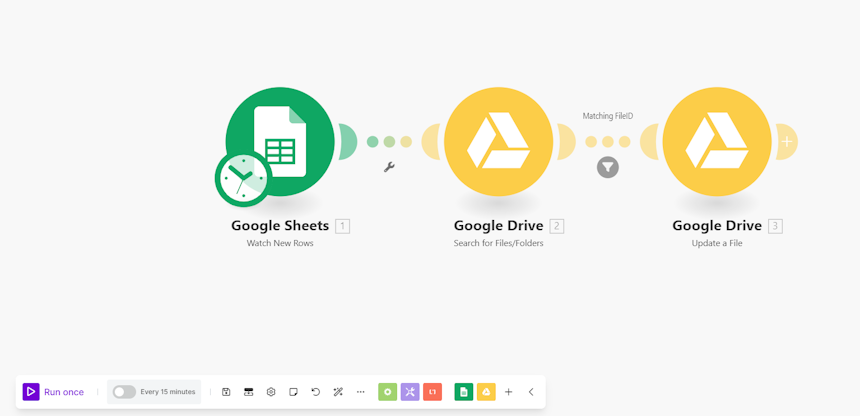Open scenario inputs and outputs icon
The width and height of the screenshot is (860, 416).
click(249, 392)
